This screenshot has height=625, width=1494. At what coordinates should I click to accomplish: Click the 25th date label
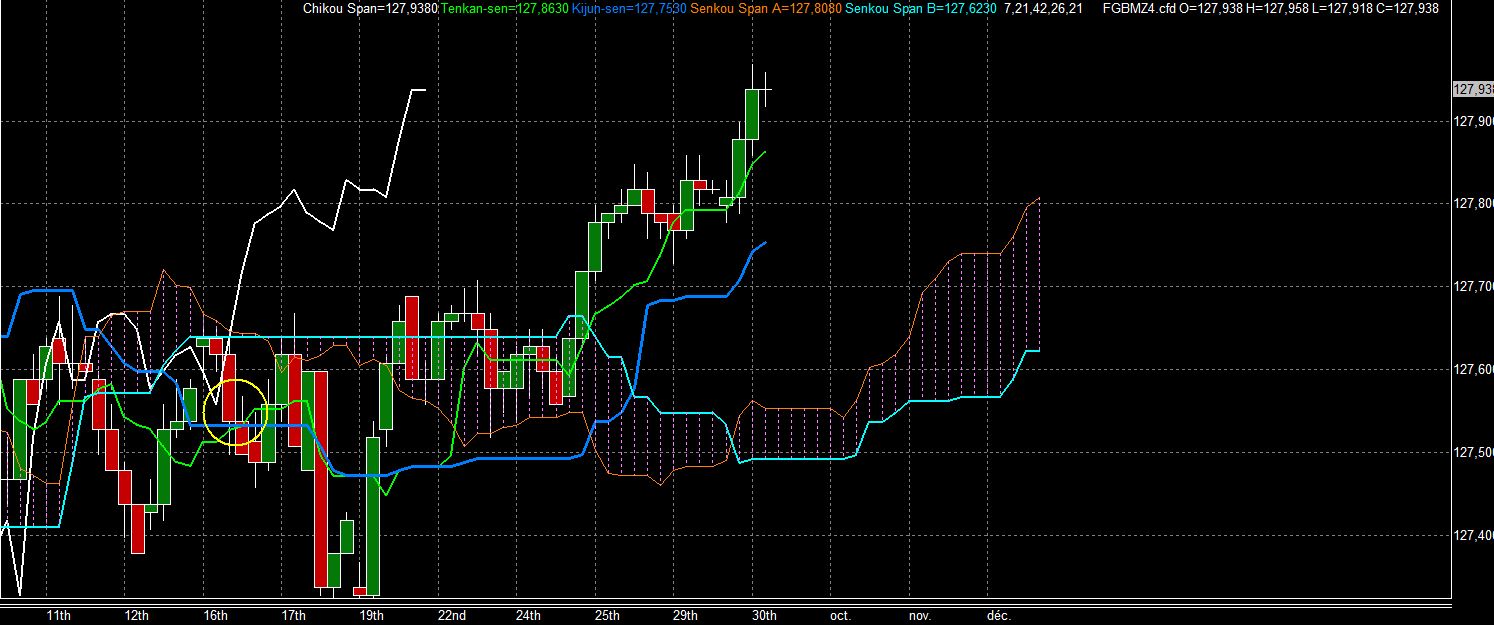click(x=606, y=615)
